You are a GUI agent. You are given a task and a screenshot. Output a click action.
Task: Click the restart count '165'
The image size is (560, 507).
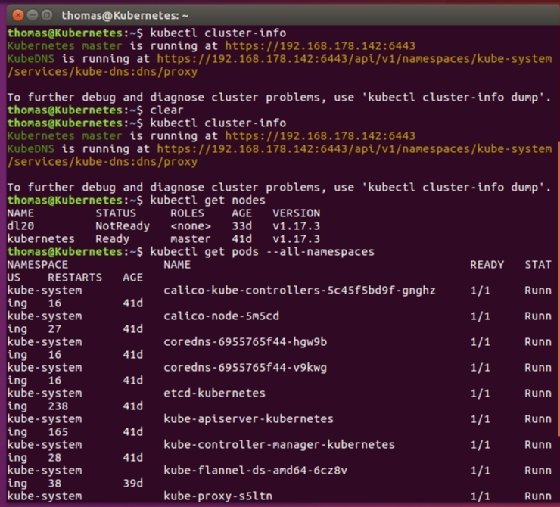58,432
